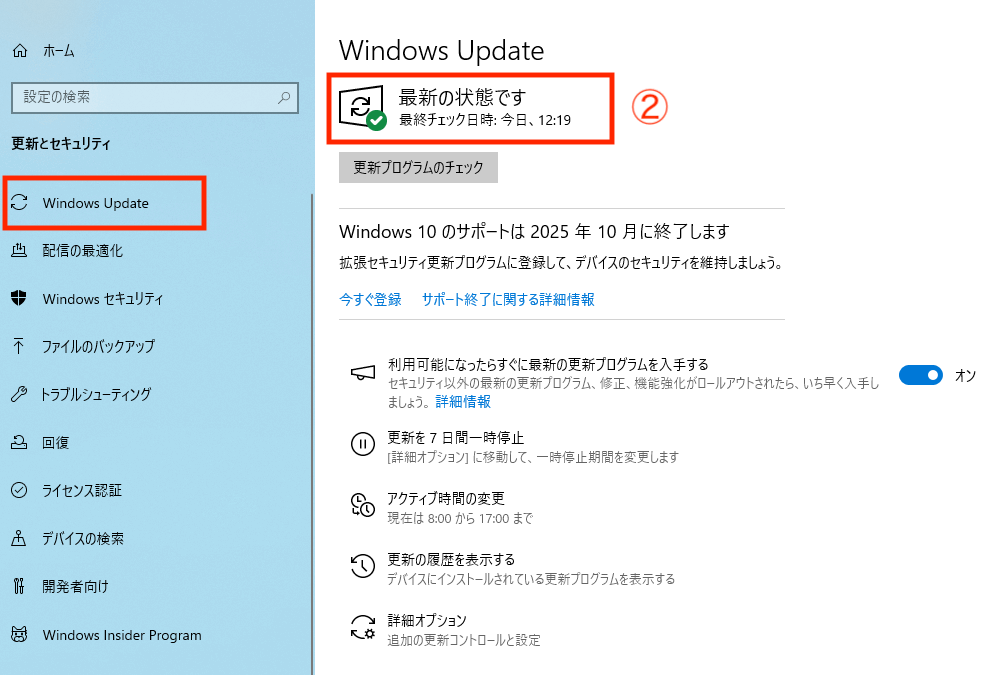Click 更新プログラムのチェック button

point(418,168)
